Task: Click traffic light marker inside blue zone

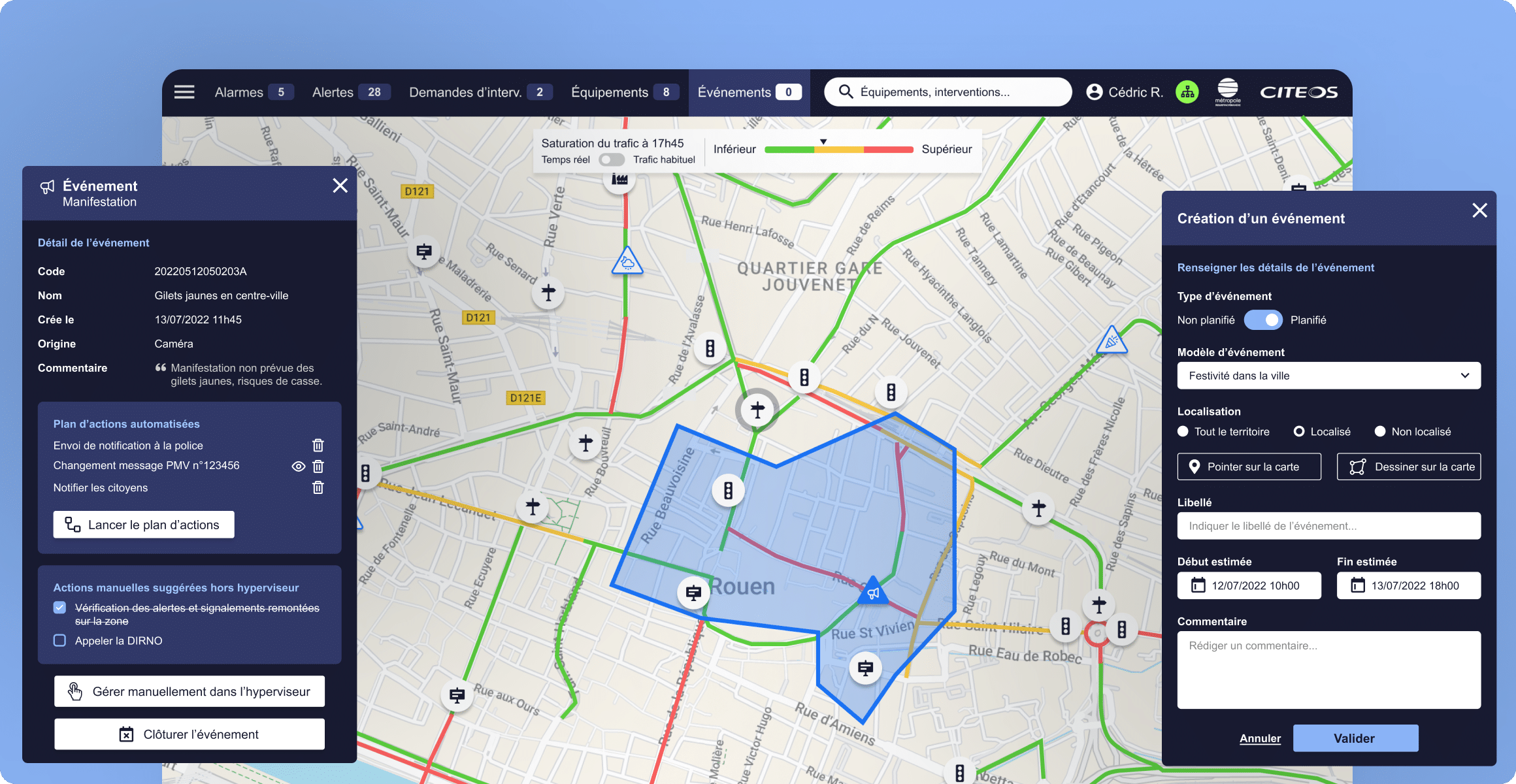Action: [x=728, y=490]
